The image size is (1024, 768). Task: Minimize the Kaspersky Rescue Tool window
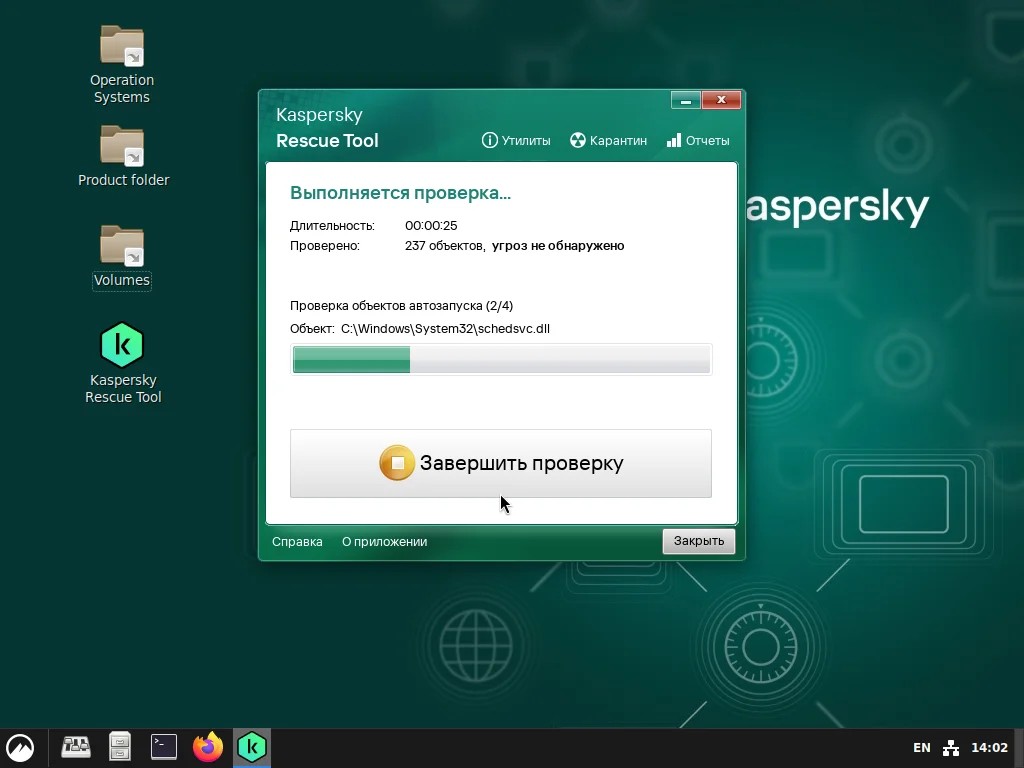tap(686, 101)
